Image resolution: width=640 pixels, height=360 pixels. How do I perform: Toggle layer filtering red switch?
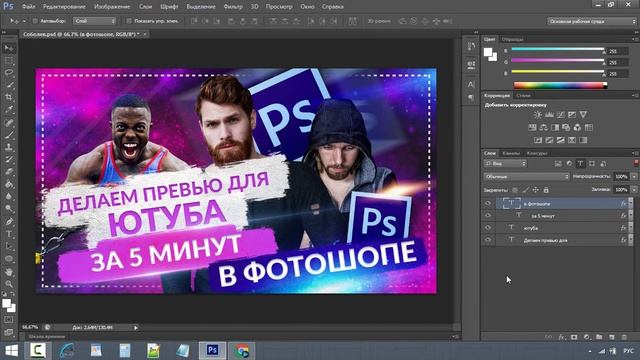636,163
